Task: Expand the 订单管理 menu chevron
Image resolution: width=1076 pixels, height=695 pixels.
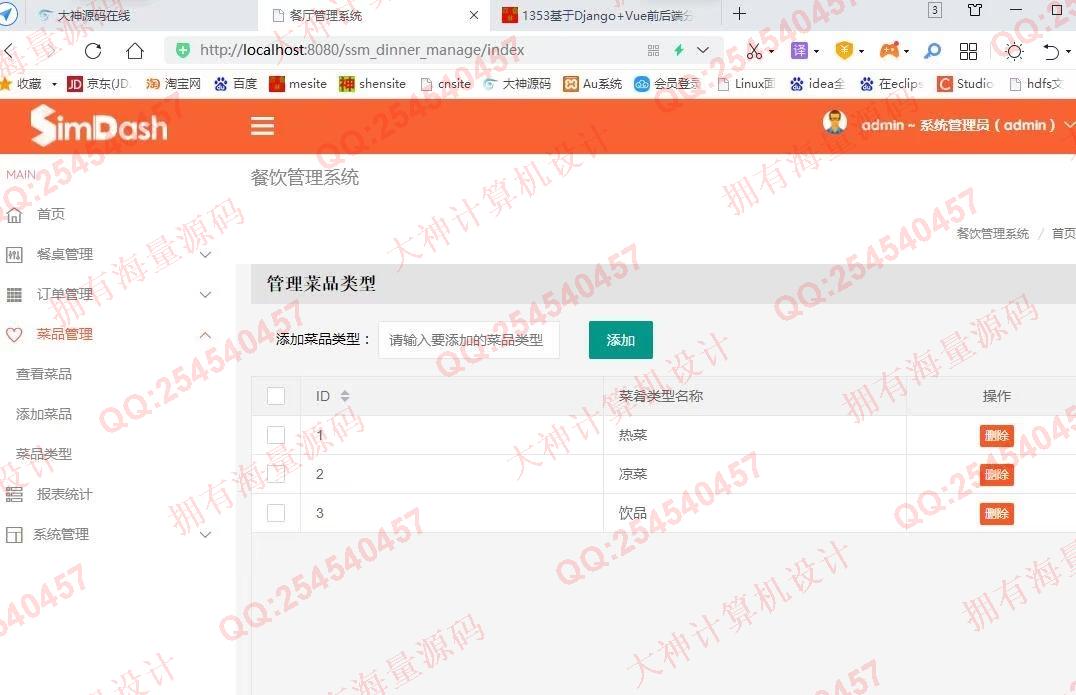Action: [205, 294]
